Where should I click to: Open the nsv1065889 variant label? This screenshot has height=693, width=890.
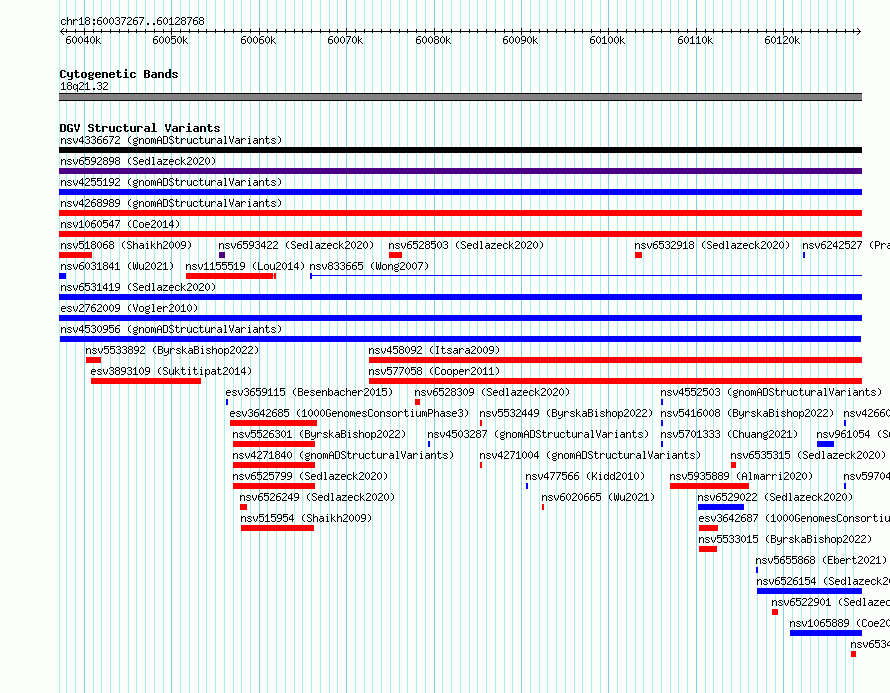839,623
